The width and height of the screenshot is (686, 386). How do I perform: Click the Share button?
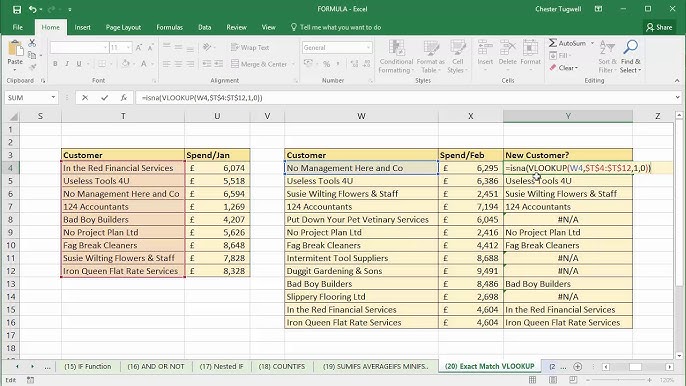(659, 27)
